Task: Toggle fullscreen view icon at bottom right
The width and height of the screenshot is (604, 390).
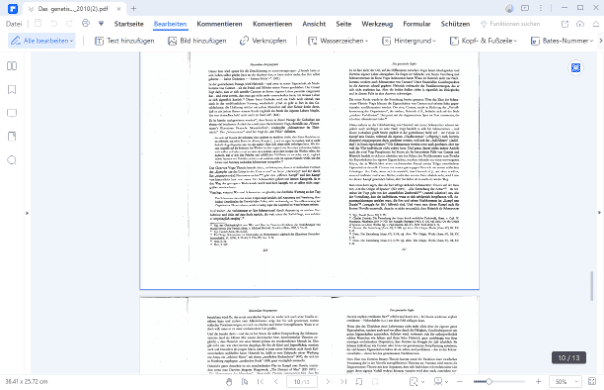Action: click(592, 382)
